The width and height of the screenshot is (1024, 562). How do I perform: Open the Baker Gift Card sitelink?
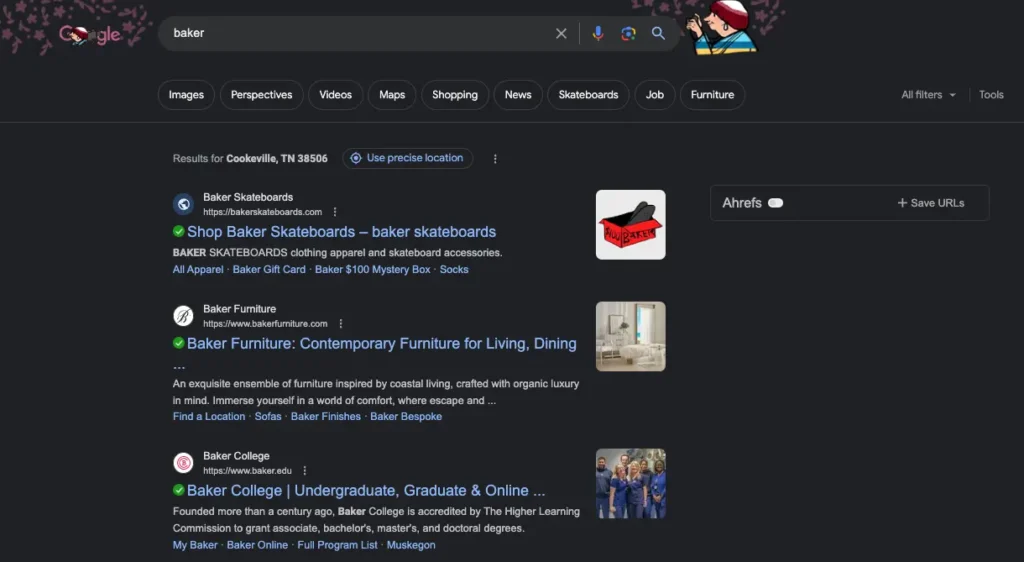(x=269, y=270)
